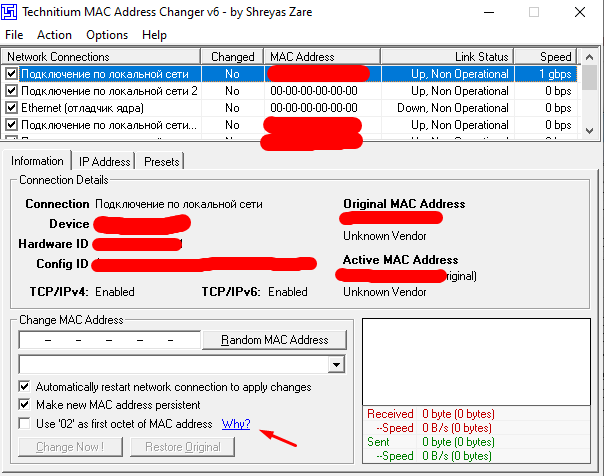Click the Received byte counter value
This screenshot has width=604, height=476.
tap(458, 414)
